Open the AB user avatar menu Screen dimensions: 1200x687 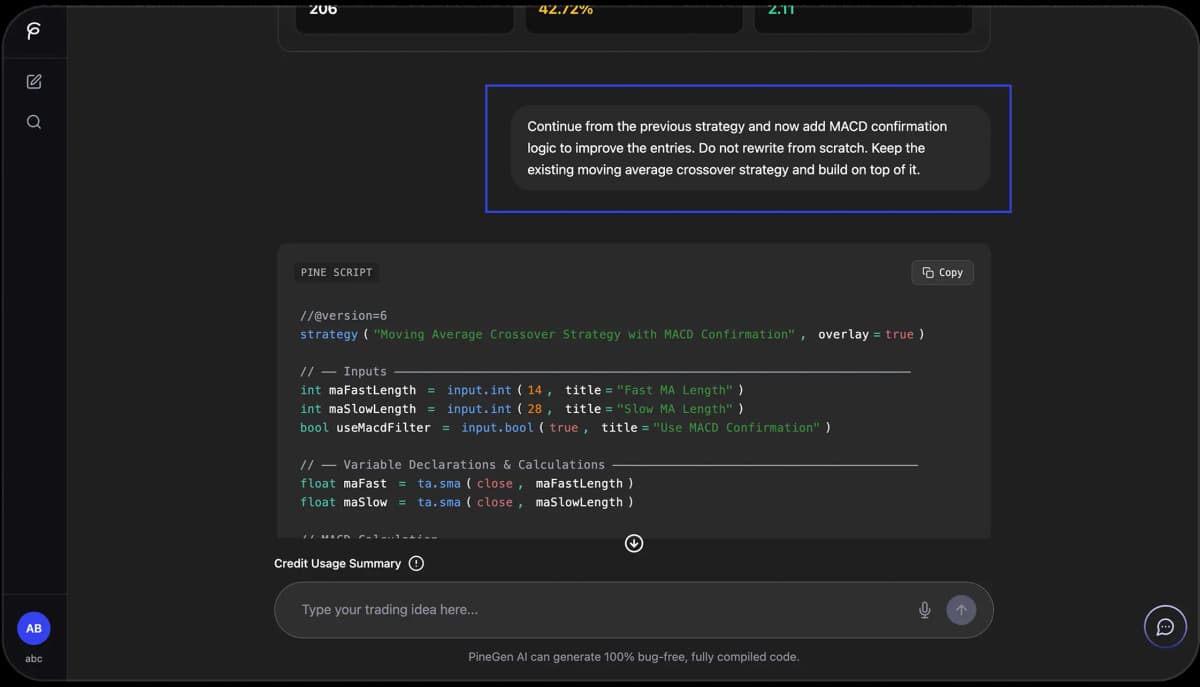pos(34,628)
